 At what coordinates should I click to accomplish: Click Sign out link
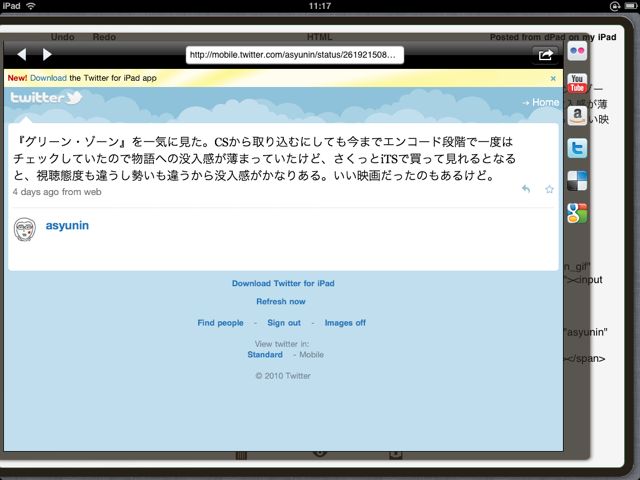click(x=284, y=323)
